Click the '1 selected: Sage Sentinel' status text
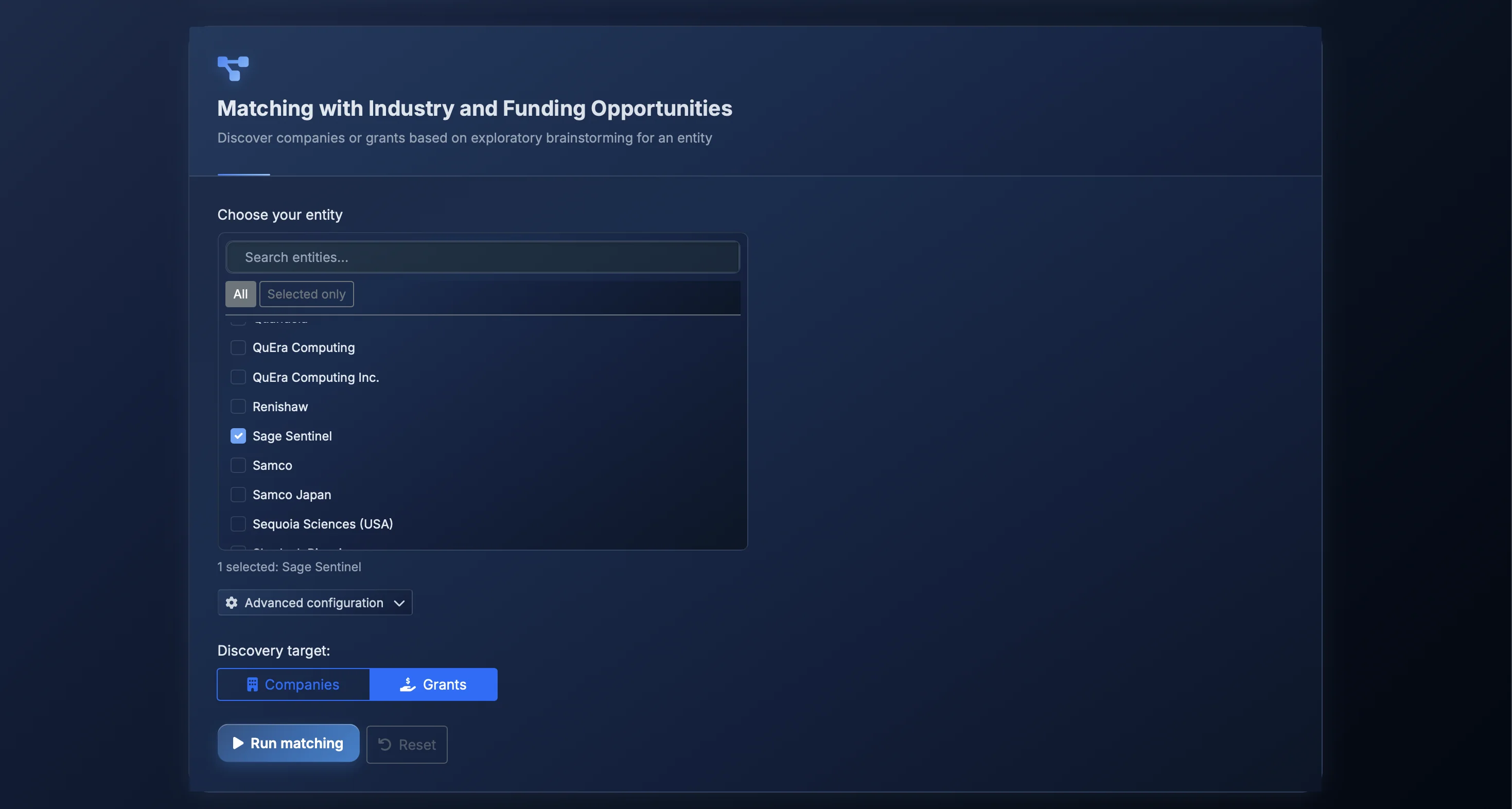 click(289, 567)
